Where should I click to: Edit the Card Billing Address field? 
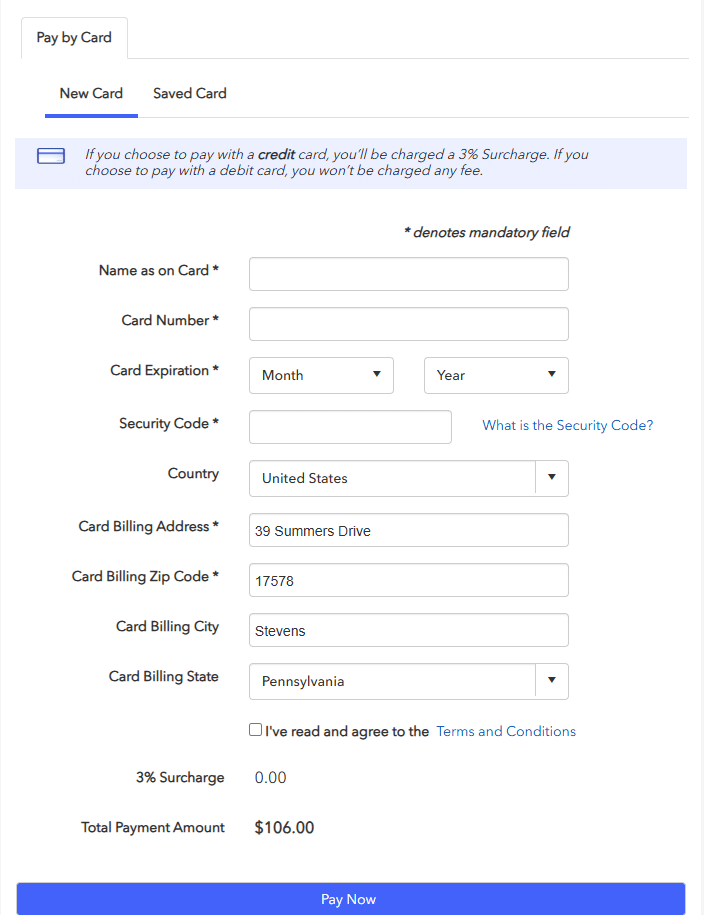pyautogui.click(x=408, y=530)
